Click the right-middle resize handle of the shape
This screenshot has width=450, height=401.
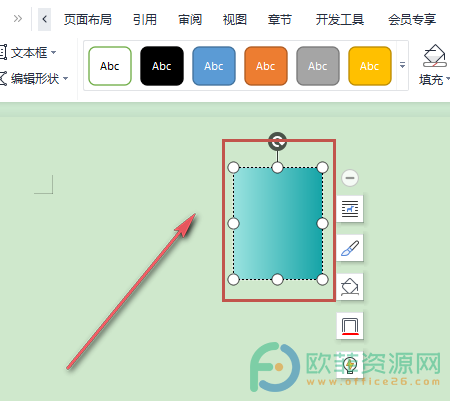[322, 223]
